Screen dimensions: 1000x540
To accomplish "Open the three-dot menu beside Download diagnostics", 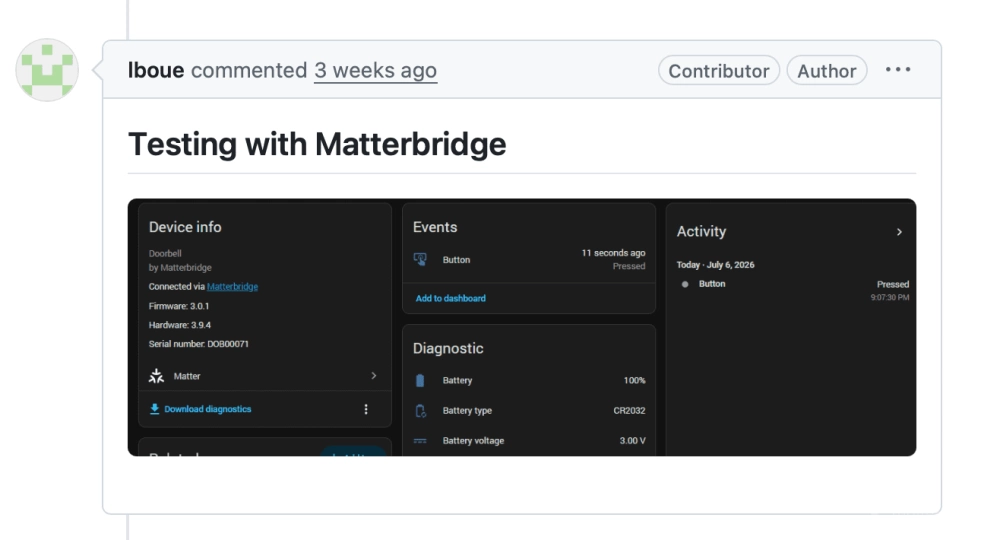I will point(366,409).
